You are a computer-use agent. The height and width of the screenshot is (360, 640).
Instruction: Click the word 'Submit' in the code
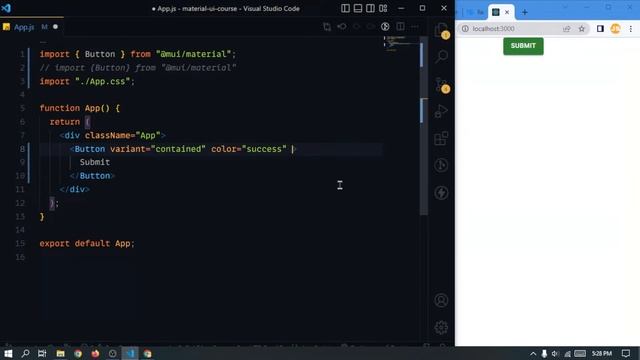pyautogui.click(x=95, y=162)
